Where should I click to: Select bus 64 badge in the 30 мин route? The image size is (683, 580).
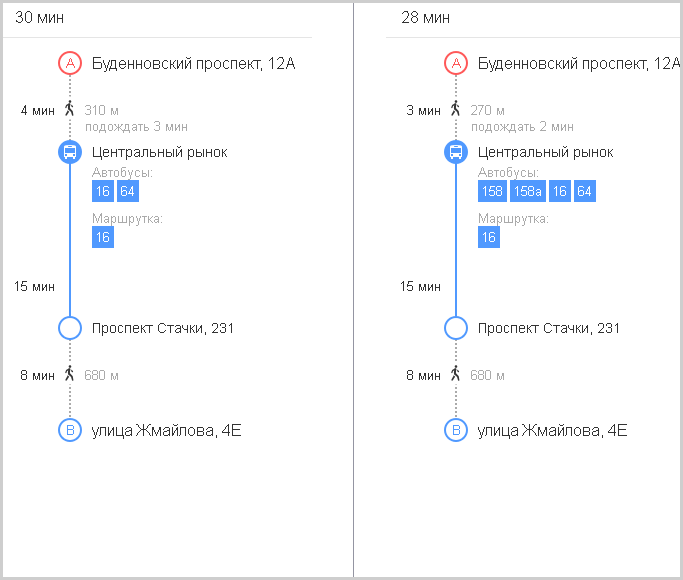click(x=128, y=191)
